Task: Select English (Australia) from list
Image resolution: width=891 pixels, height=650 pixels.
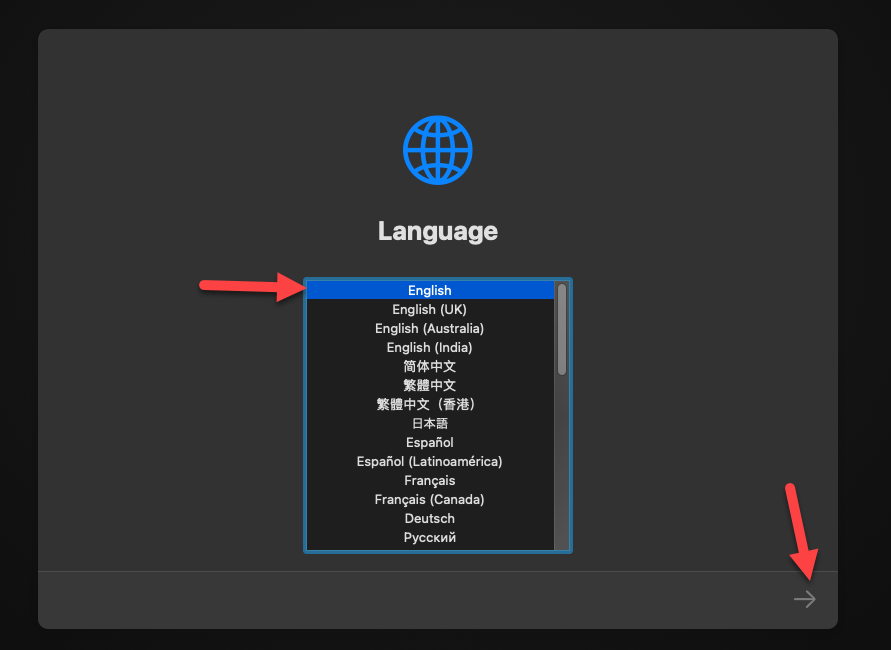Action: point(429,328)
